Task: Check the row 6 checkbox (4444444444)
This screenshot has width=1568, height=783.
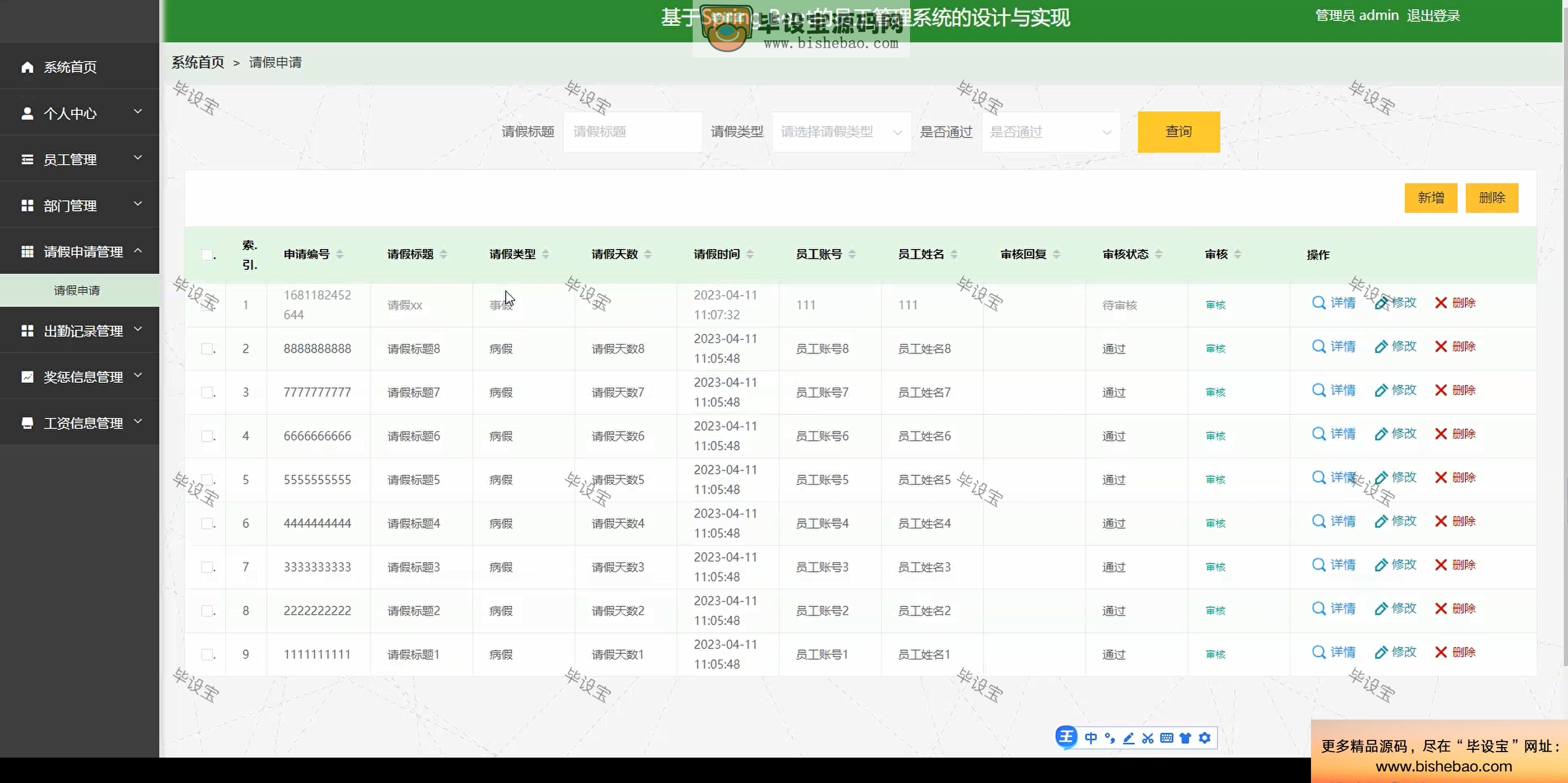Action: pos(207,524)
